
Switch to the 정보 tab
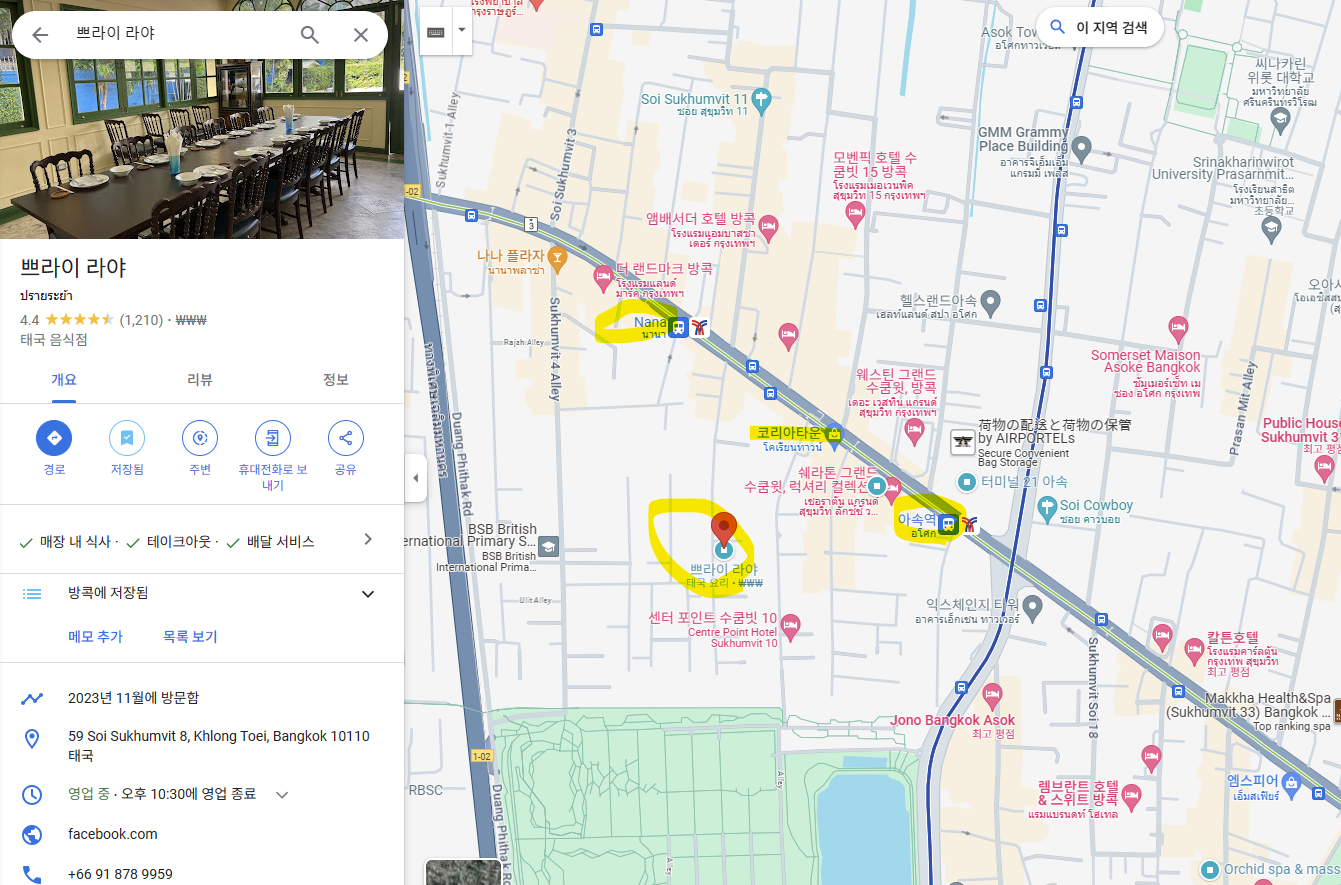click(336, 380)
